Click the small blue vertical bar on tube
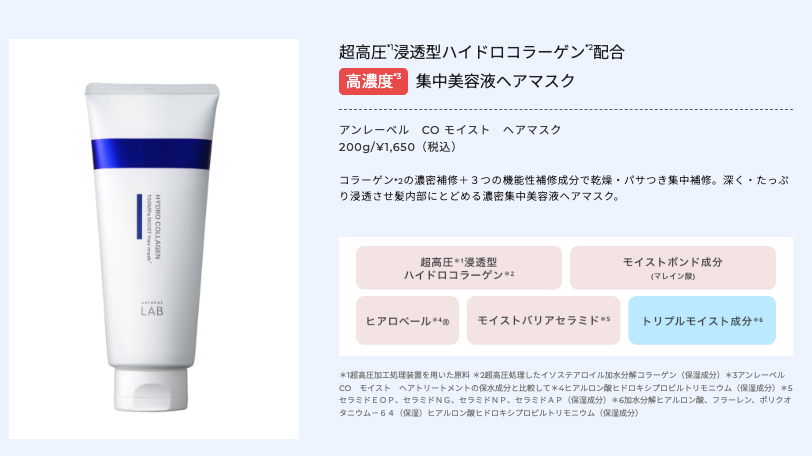Screen dimensions: 812x456 [139, 216]
